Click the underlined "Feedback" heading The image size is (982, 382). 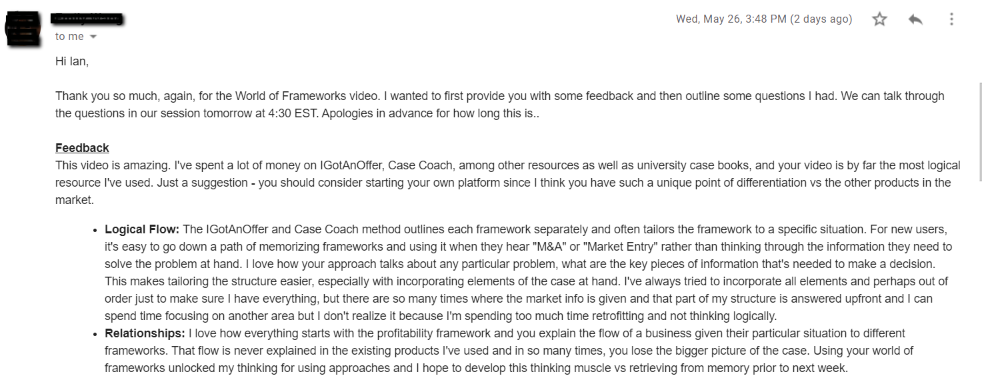point(82,148)
